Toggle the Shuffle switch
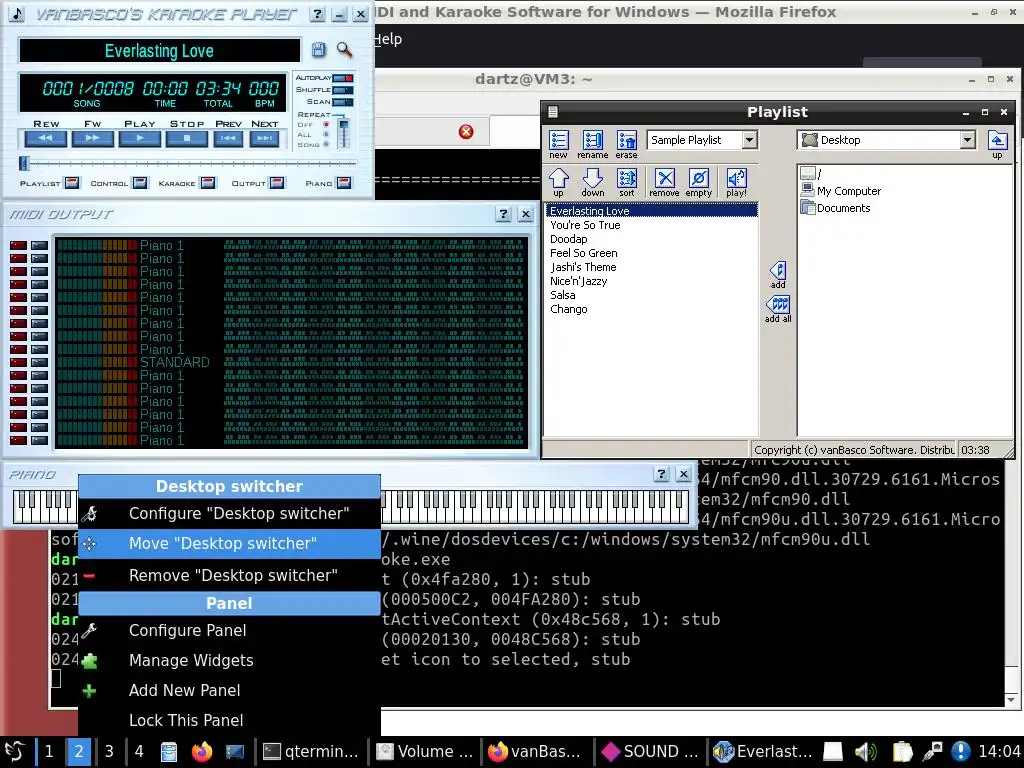Screen dimensions: 1024x768 [x=343, y=90]
